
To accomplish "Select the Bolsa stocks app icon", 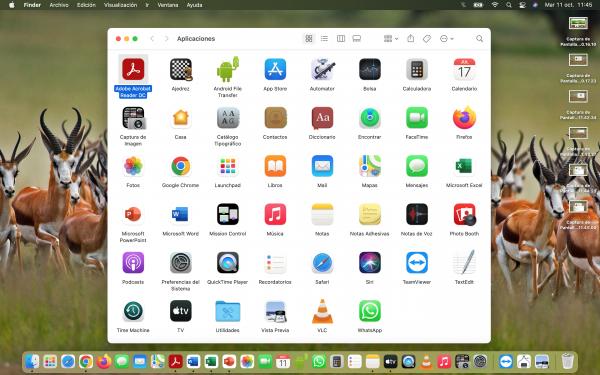I will [370, 69].
